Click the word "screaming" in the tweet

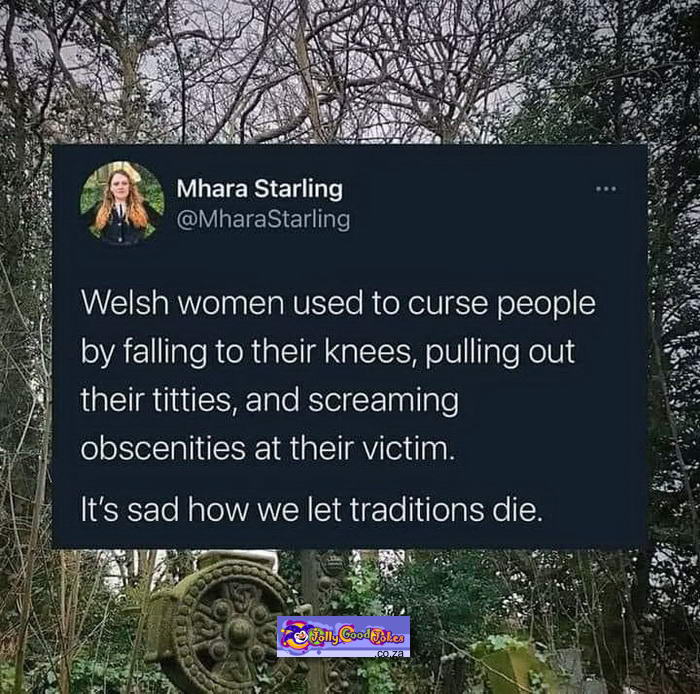tap(383, 400)
